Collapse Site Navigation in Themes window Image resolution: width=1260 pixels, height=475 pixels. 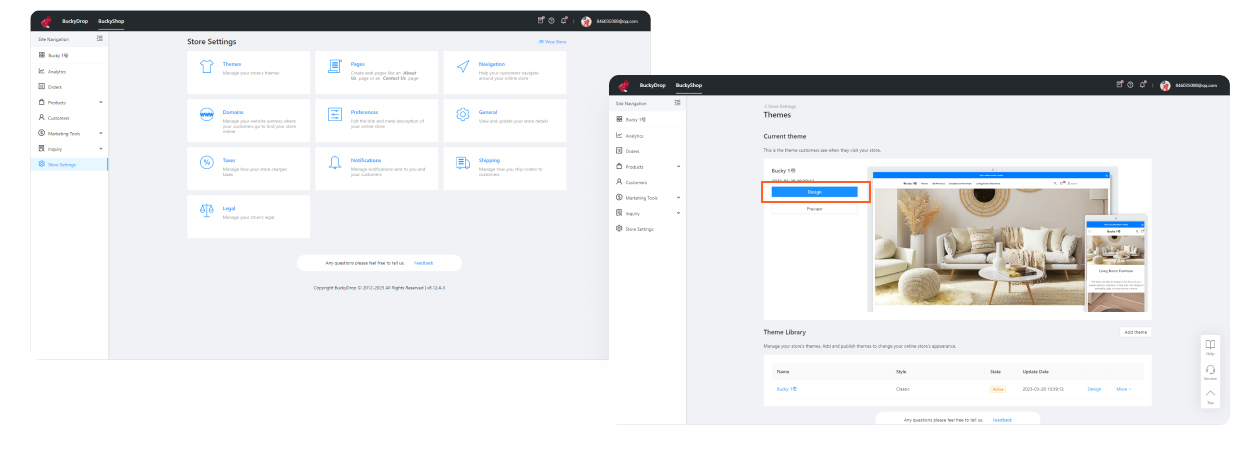(678, 102)
